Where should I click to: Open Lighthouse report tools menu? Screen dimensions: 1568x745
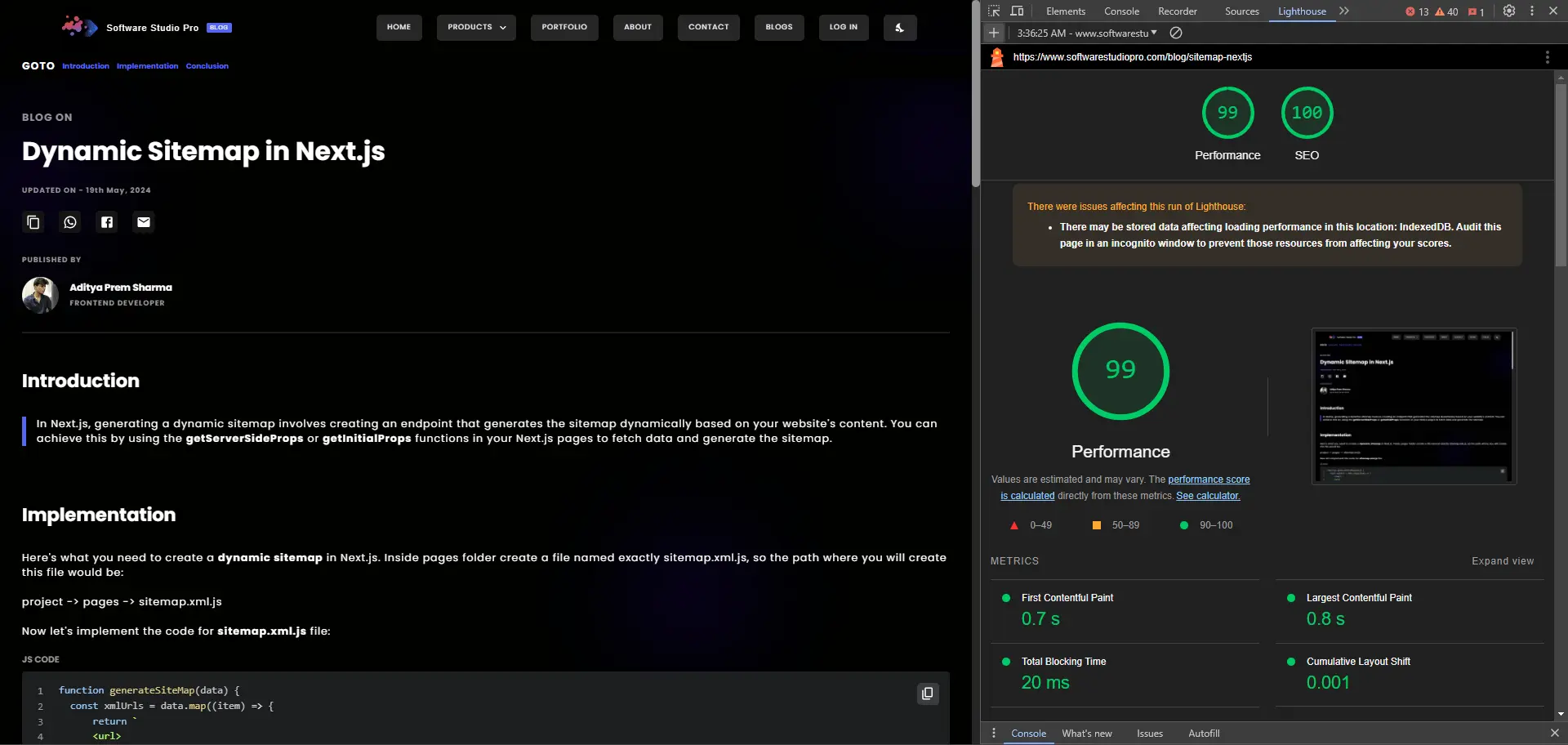[x=1547, y=57]
